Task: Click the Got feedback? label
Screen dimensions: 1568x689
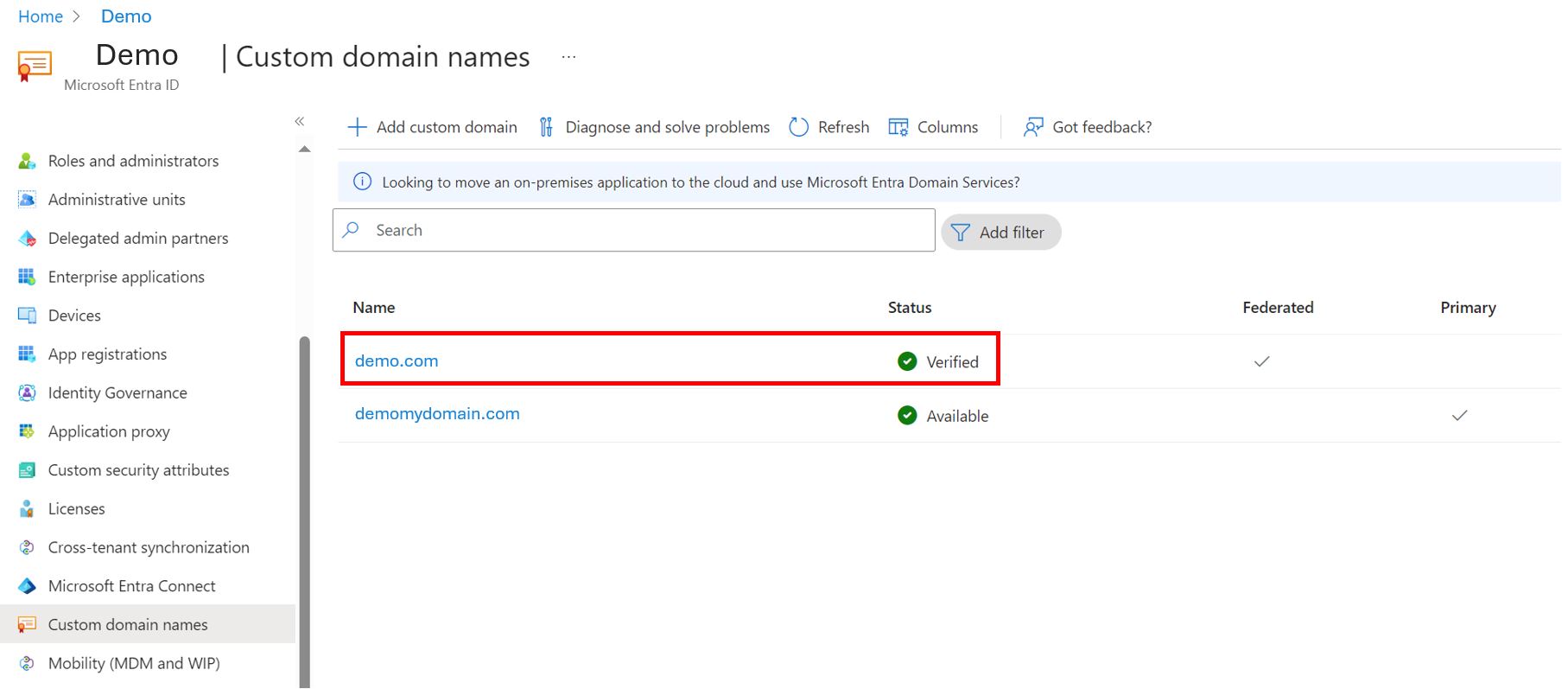Action: [1102, 127]
